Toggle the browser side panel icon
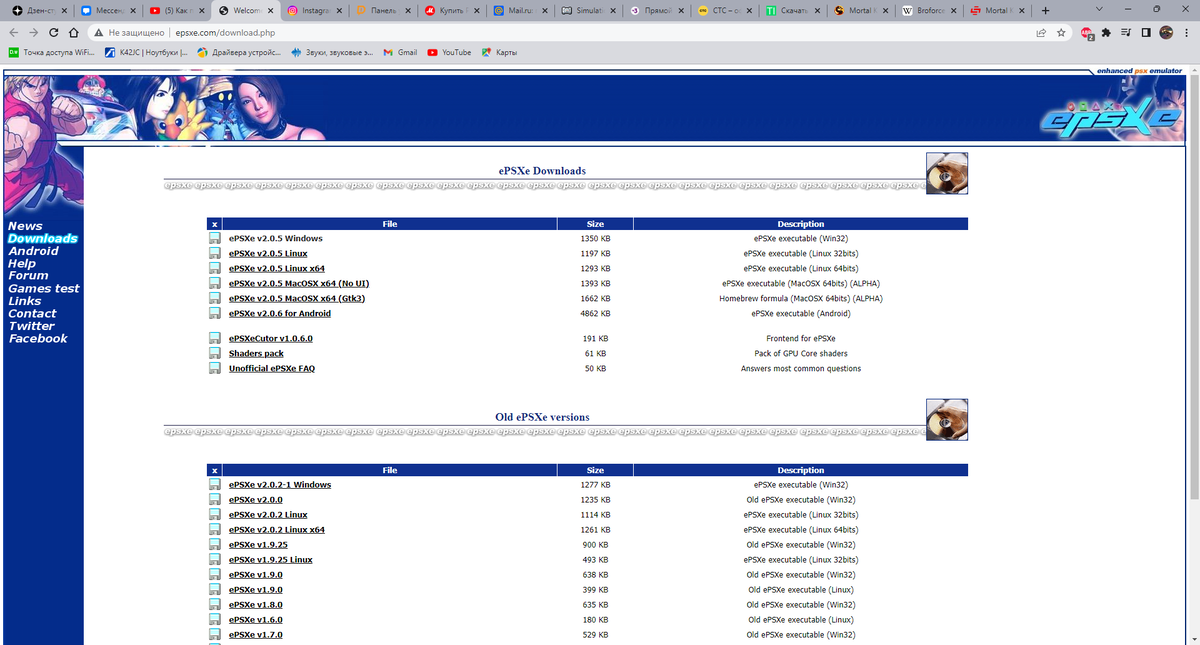The height and width of the screenshot is (645, 1200). point(1146,32)
